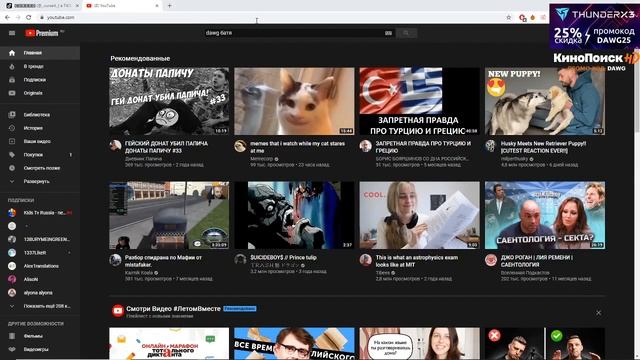Open the hamburger guide menu

tap(12, 33)
